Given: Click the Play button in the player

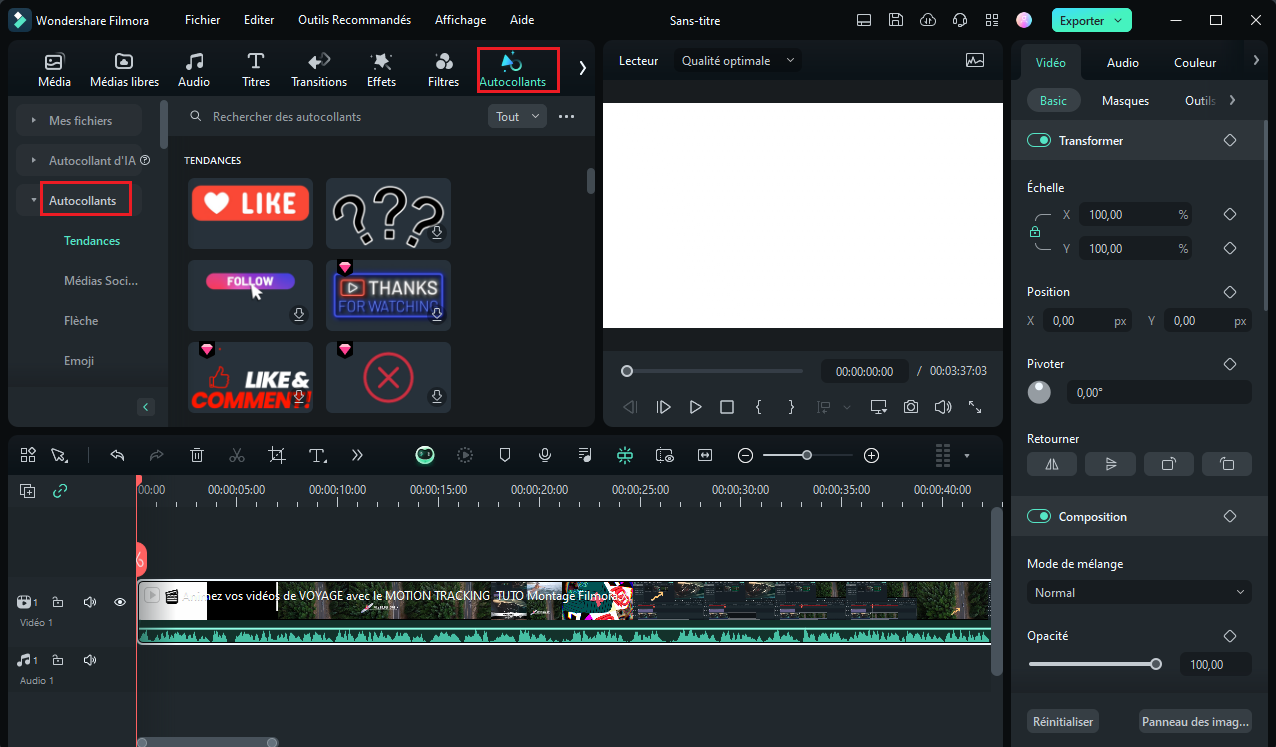Looking at the screenshot, I should pyautogui.click(x=695, y=407).
